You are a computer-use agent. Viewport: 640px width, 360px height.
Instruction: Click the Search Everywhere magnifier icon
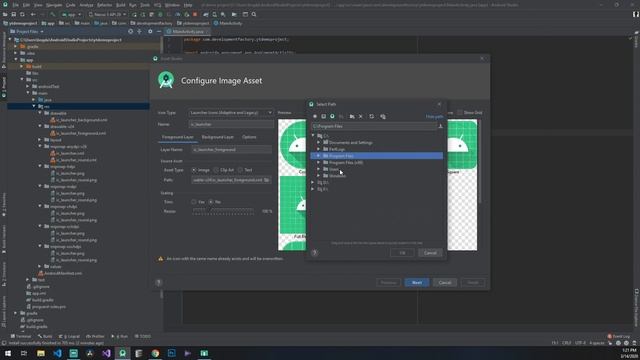(254, 14)
